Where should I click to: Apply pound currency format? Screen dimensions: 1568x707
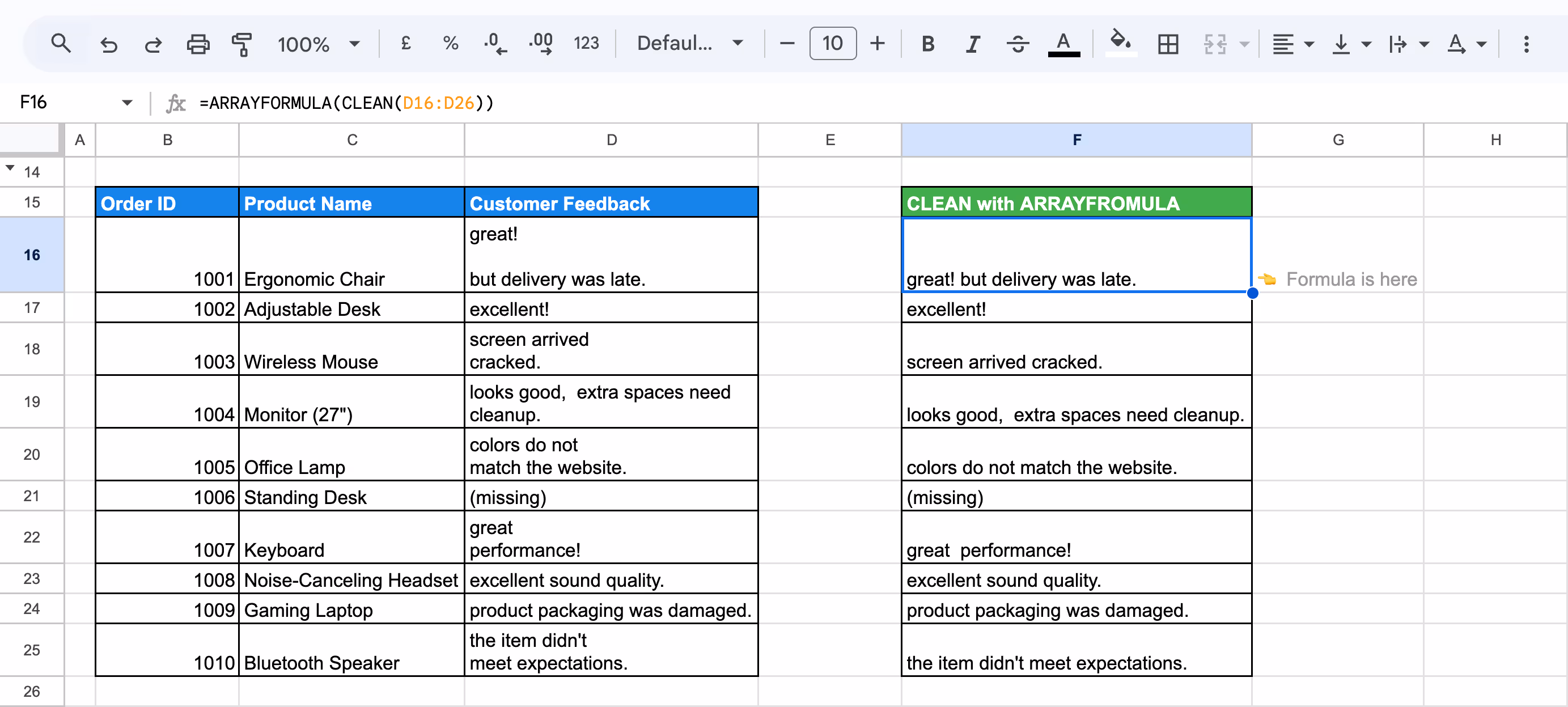(x=406, y=43)
